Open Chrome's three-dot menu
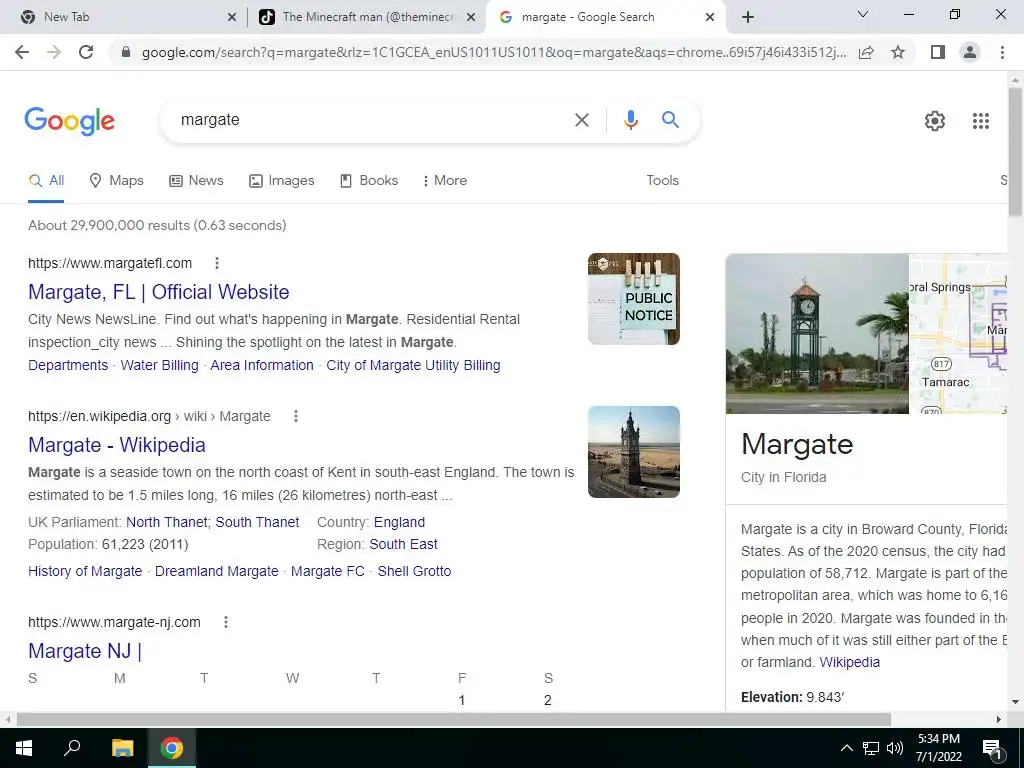This screenshot has width=1024, height=768. (x=1002, y=52)
